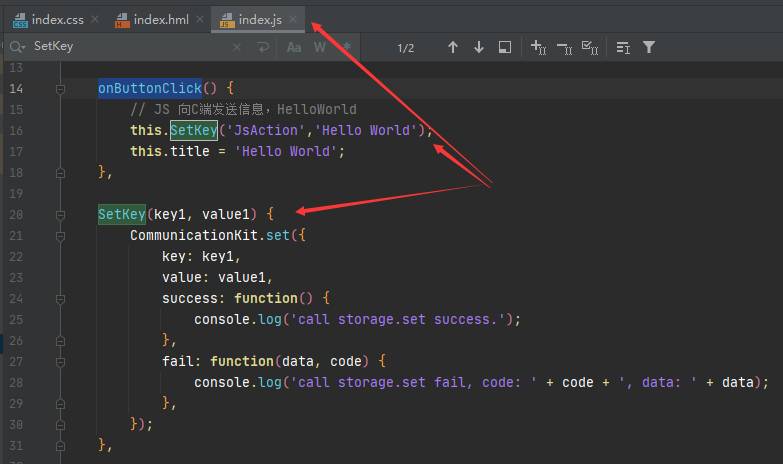
Task: Click the SetKey definition on line 20
Action: tap(122, 214)
